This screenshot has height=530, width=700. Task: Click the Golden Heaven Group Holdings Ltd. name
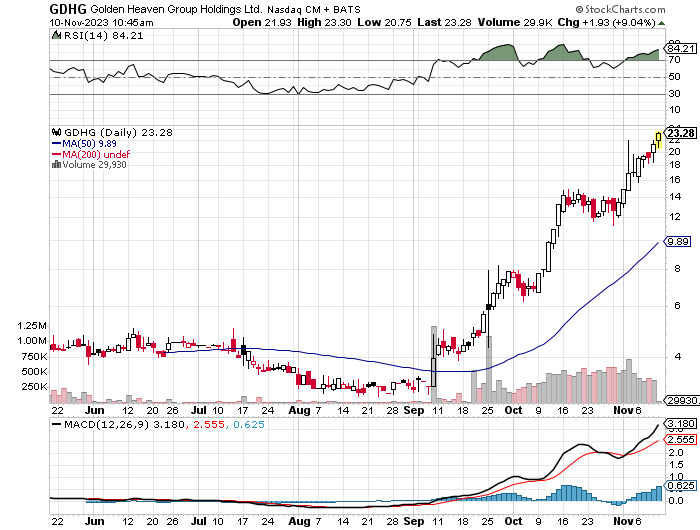(176, 9)
